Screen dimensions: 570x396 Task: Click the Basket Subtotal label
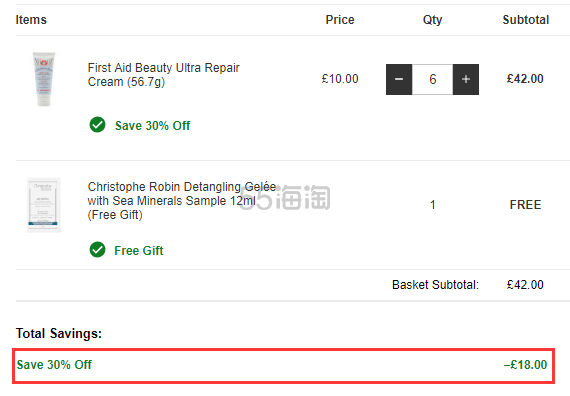point(435,285)
